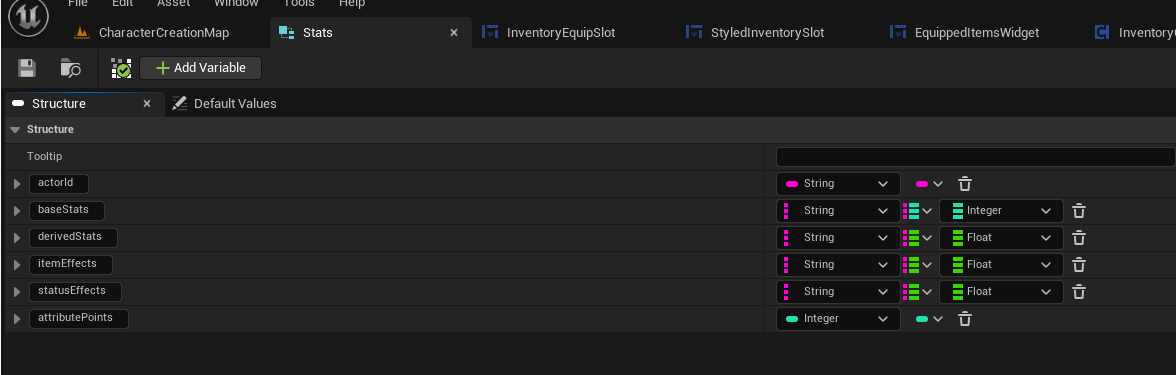Add a new variable to the structure
Viewport: 1176px width, 375px height.
[200, 68]
